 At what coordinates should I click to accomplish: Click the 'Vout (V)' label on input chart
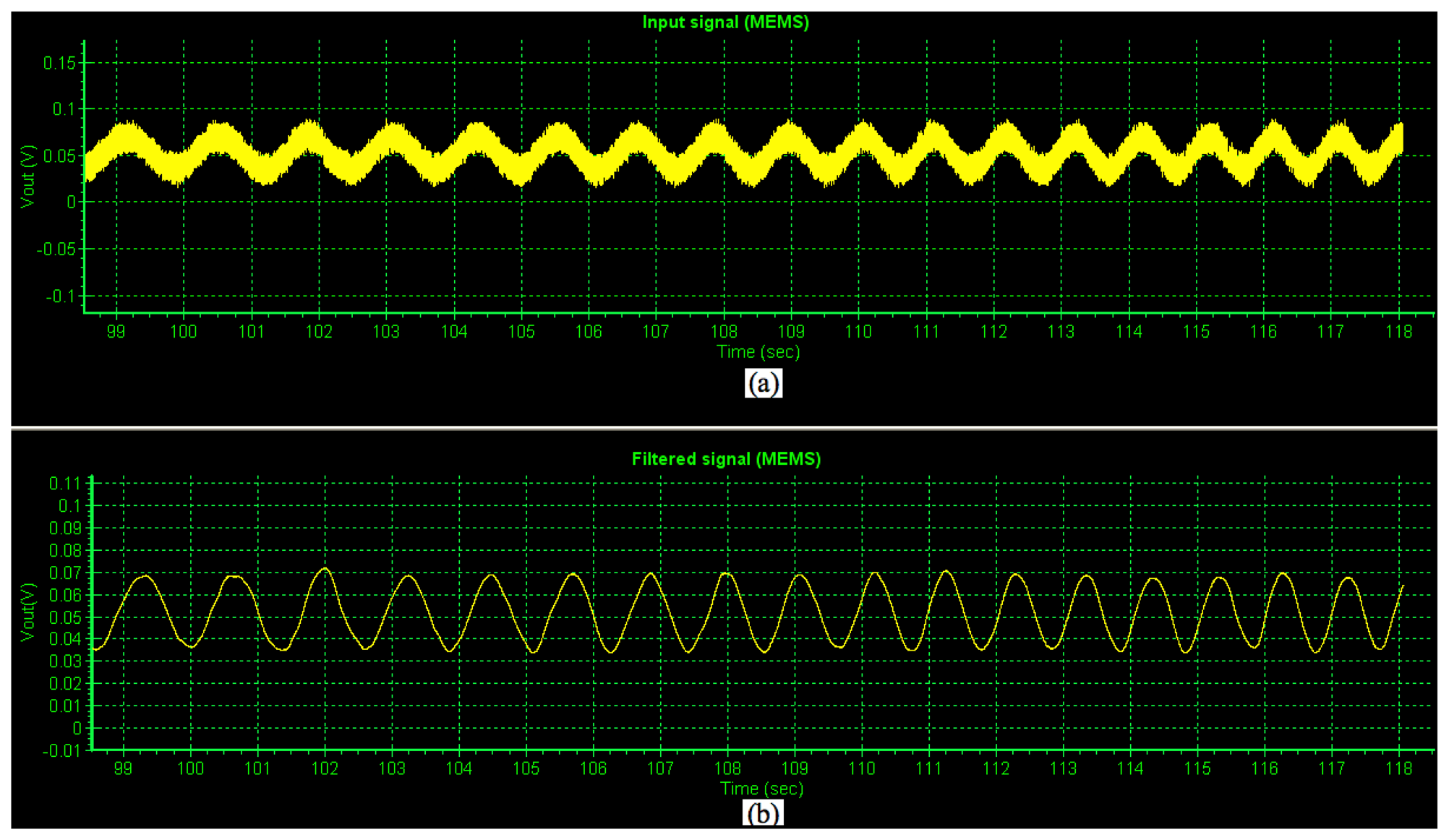point(27,176)
